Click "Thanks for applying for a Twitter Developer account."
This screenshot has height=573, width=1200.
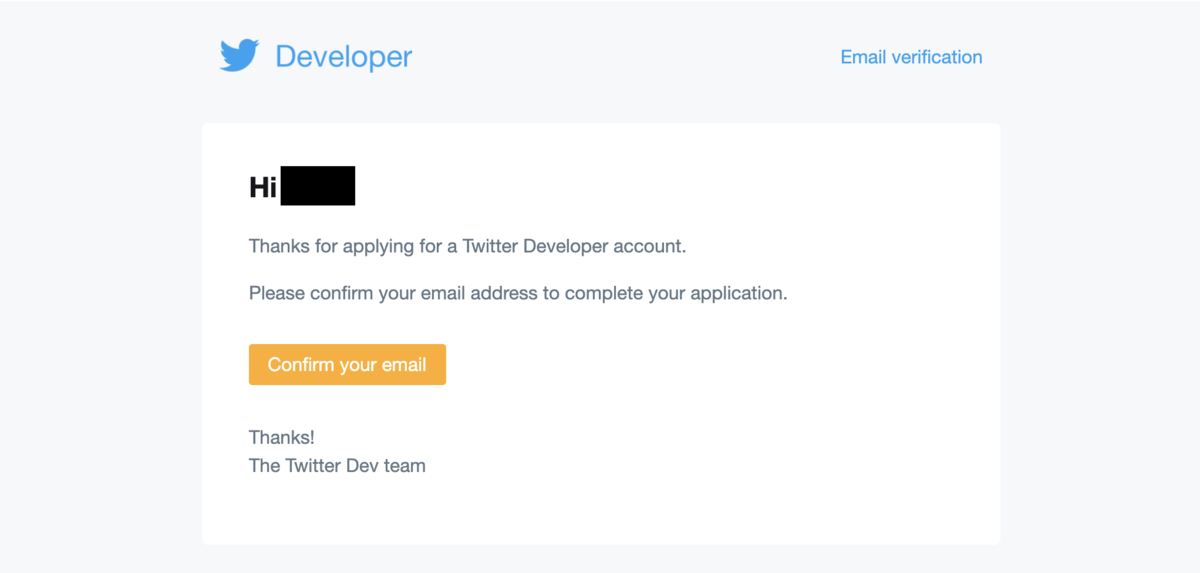(468, 246)
